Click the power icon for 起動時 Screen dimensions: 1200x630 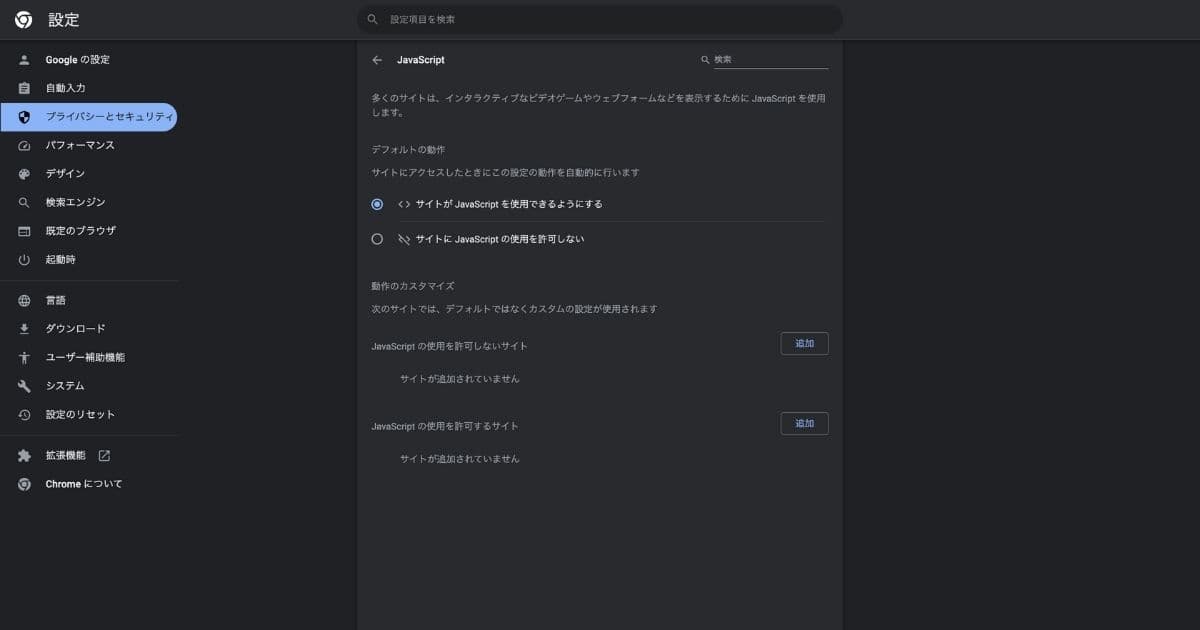click(x=24, y=260)
